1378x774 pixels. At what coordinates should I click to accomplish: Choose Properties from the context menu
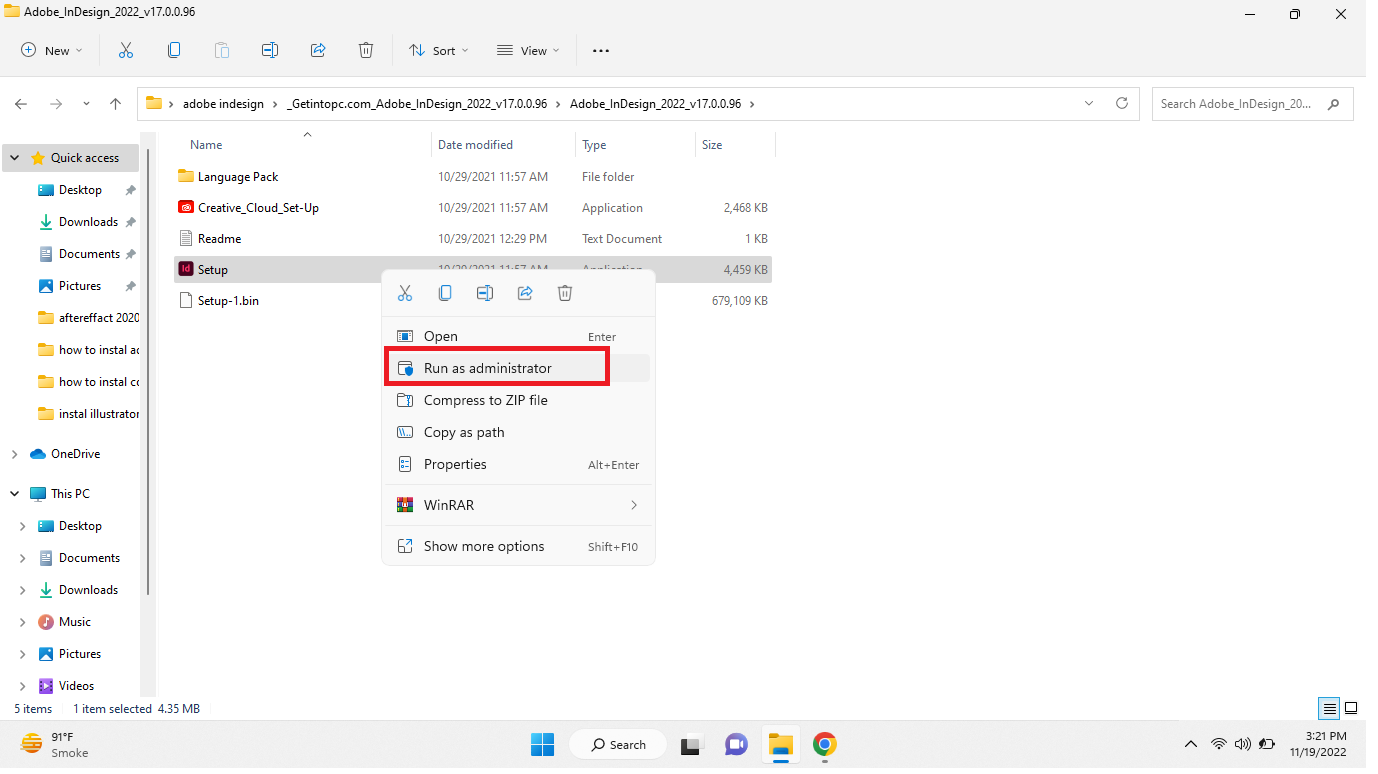point(518,464)
